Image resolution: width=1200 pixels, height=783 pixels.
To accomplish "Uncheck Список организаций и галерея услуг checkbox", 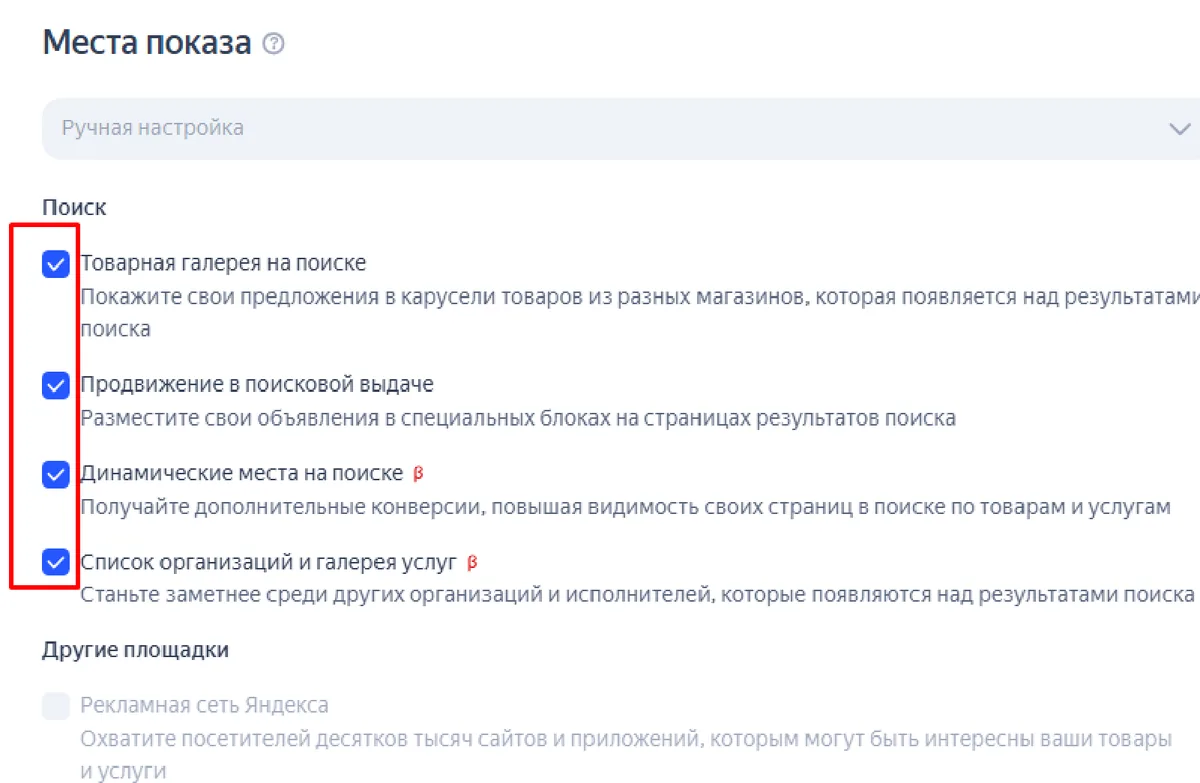I will coord(56,562).
